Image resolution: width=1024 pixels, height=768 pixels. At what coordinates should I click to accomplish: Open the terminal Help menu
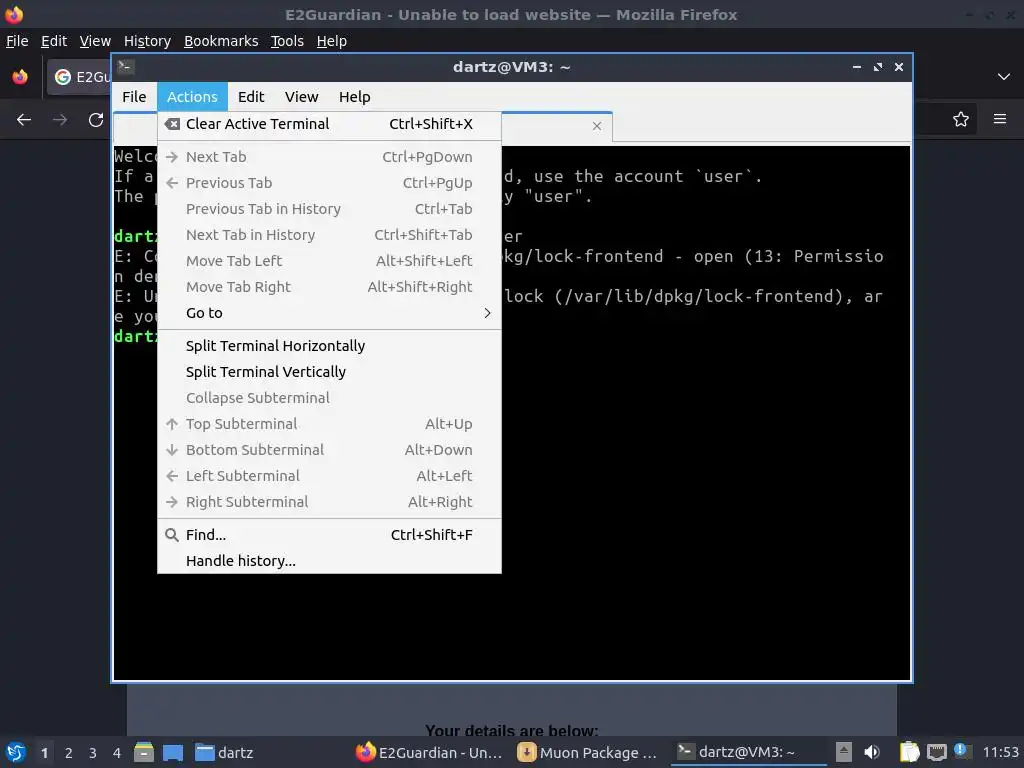click(x=355, y=97)
